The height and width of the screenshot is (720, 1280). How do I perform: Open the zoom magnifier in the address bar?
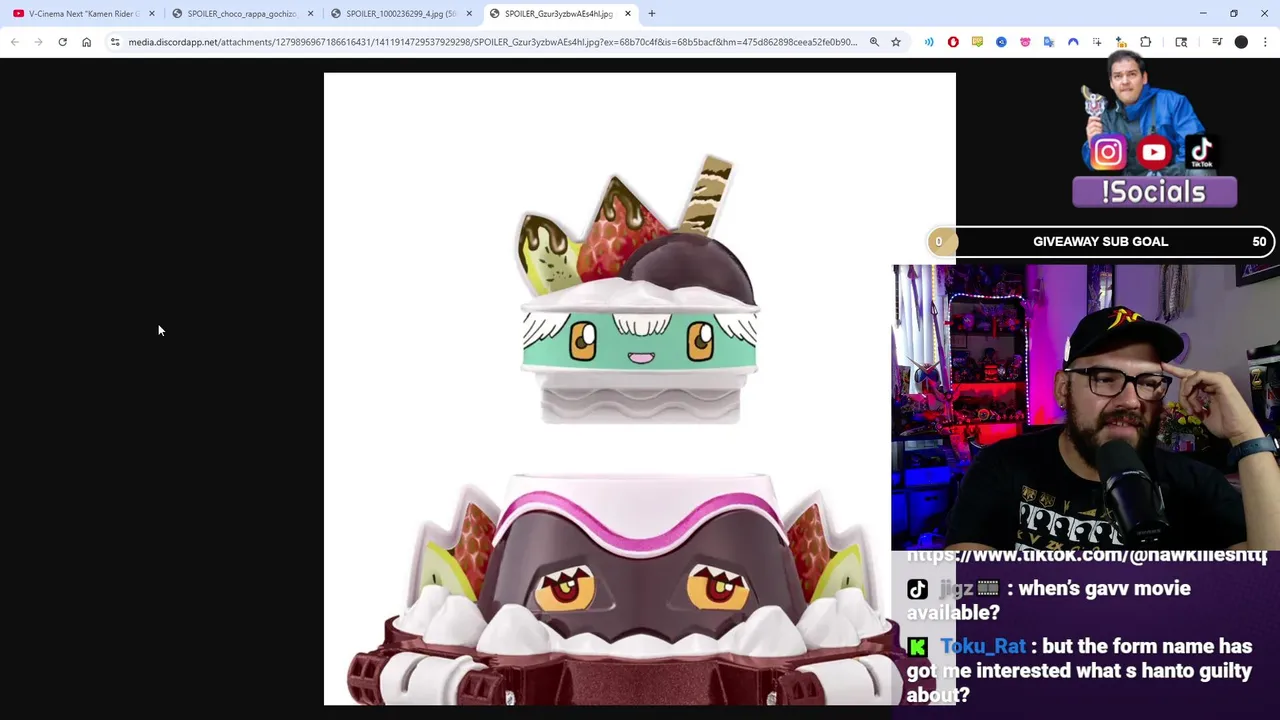point(874,42)
